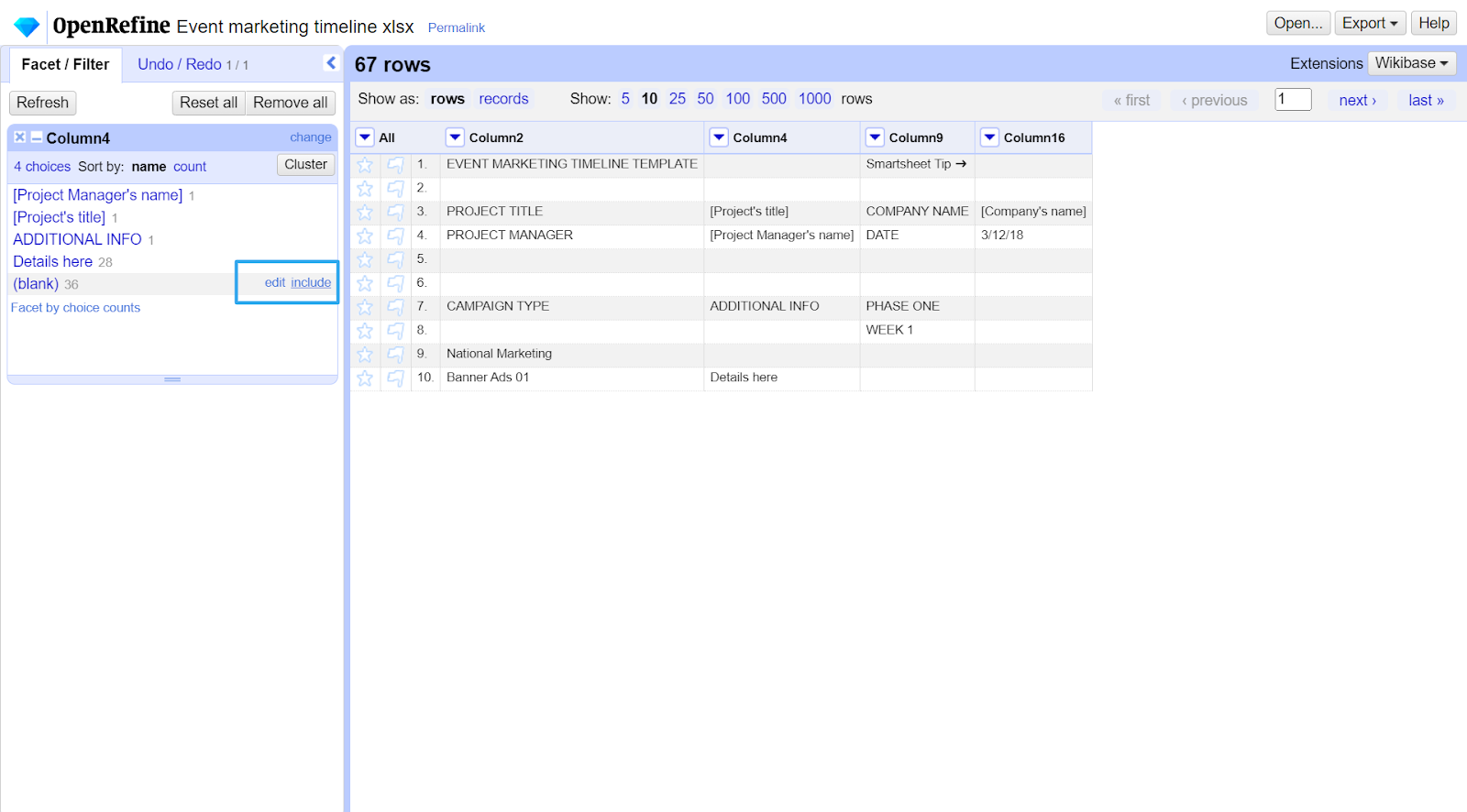Open the Column2 dropdown menu

click(455, 137)
